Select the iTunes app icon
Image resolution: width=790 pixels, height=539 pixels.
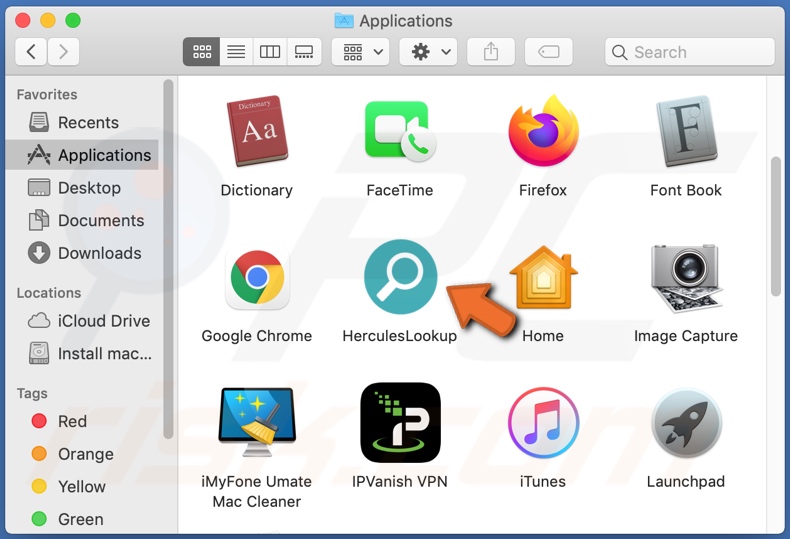542,423
